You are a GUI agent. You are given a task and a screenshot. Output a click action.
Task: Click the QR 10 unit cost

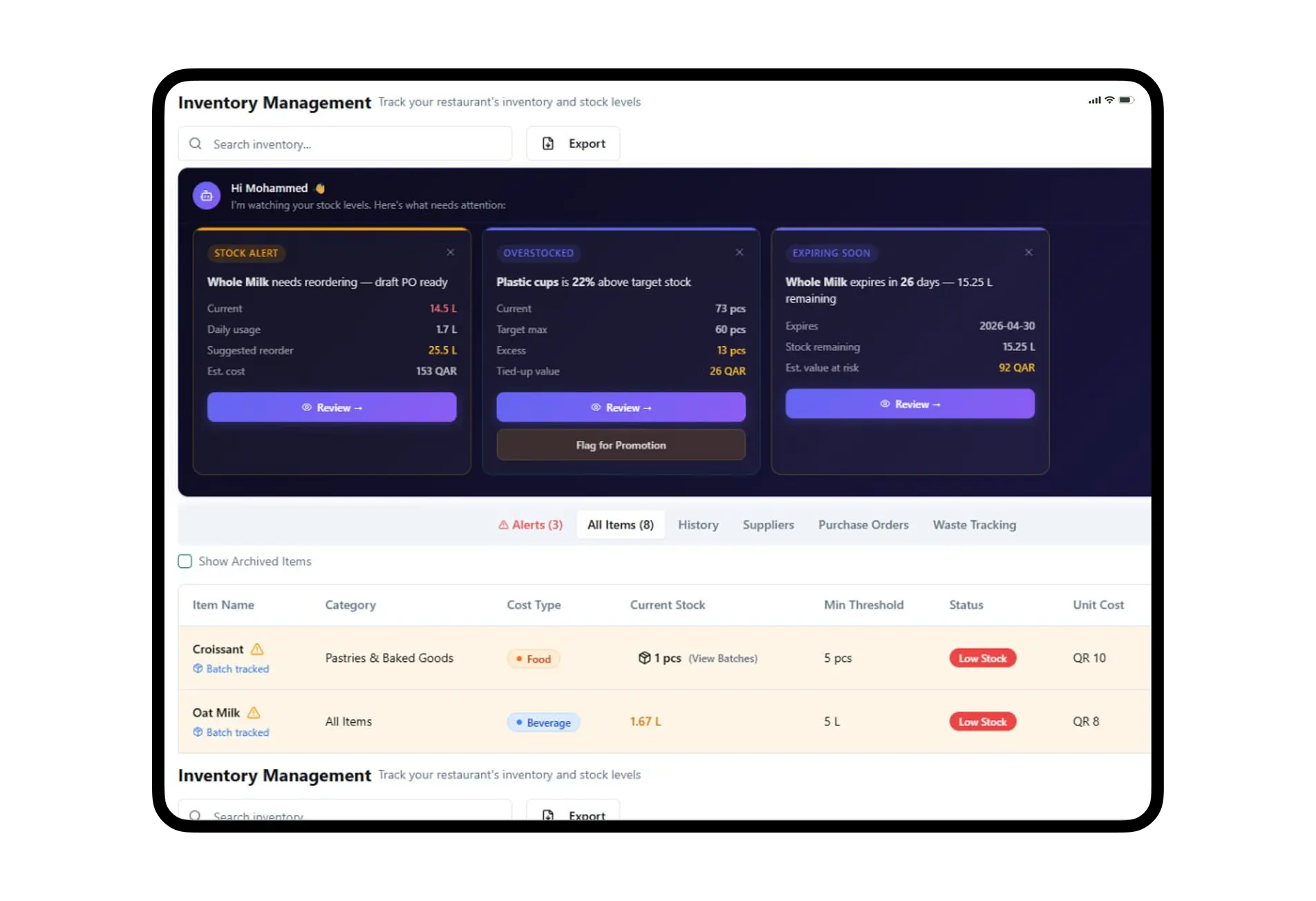(1089, 658)
